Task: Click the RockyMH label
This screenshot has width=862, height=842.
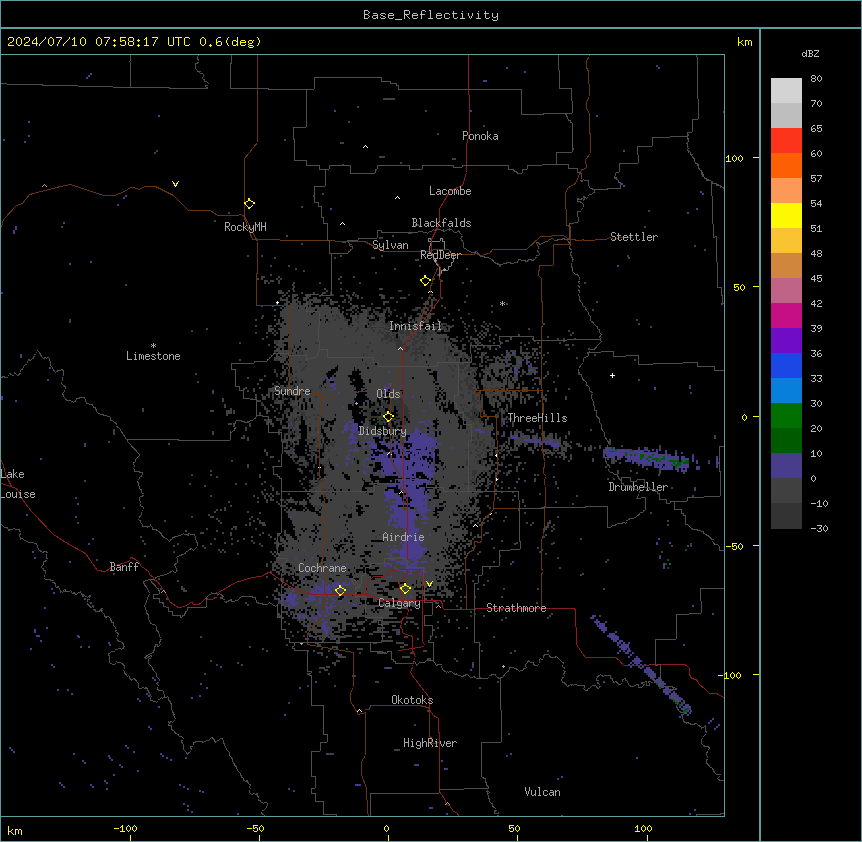Action: pos(245,227)
